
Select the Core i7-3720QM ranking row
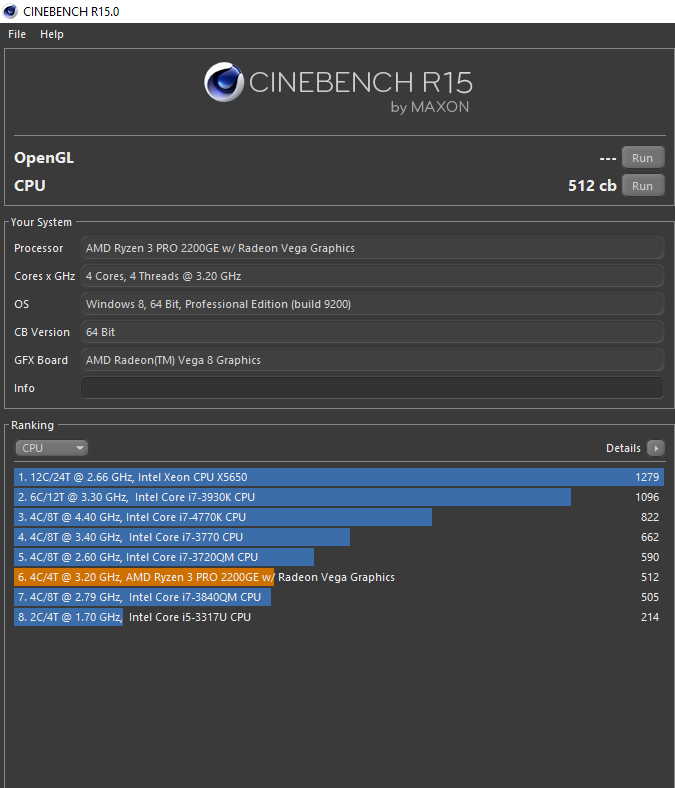pyautogui.click(x=339, y=557)
